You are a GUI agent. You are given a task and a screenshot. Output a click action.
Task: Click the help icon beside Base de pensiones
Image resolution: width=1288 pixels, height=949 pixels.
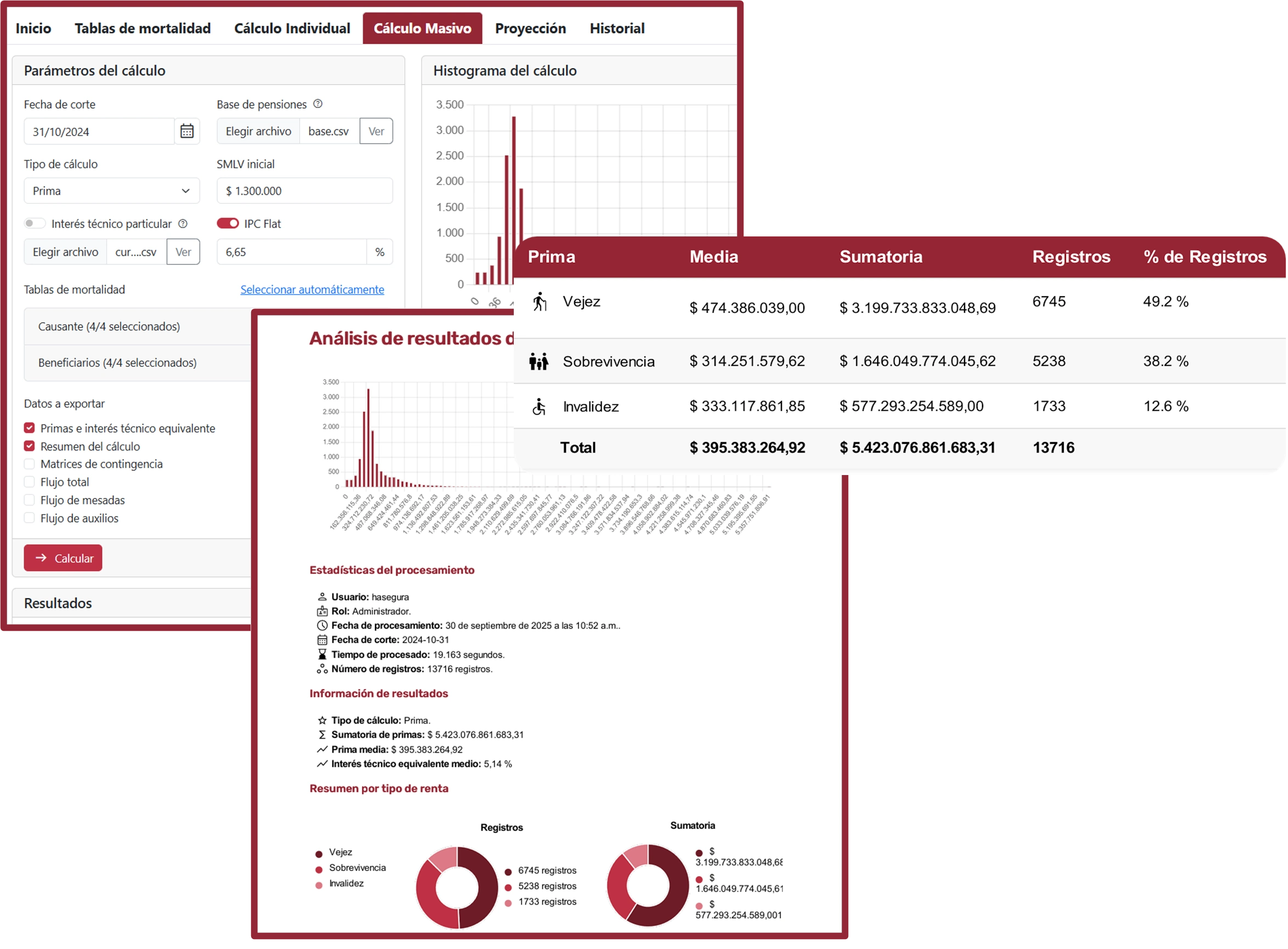318,104
